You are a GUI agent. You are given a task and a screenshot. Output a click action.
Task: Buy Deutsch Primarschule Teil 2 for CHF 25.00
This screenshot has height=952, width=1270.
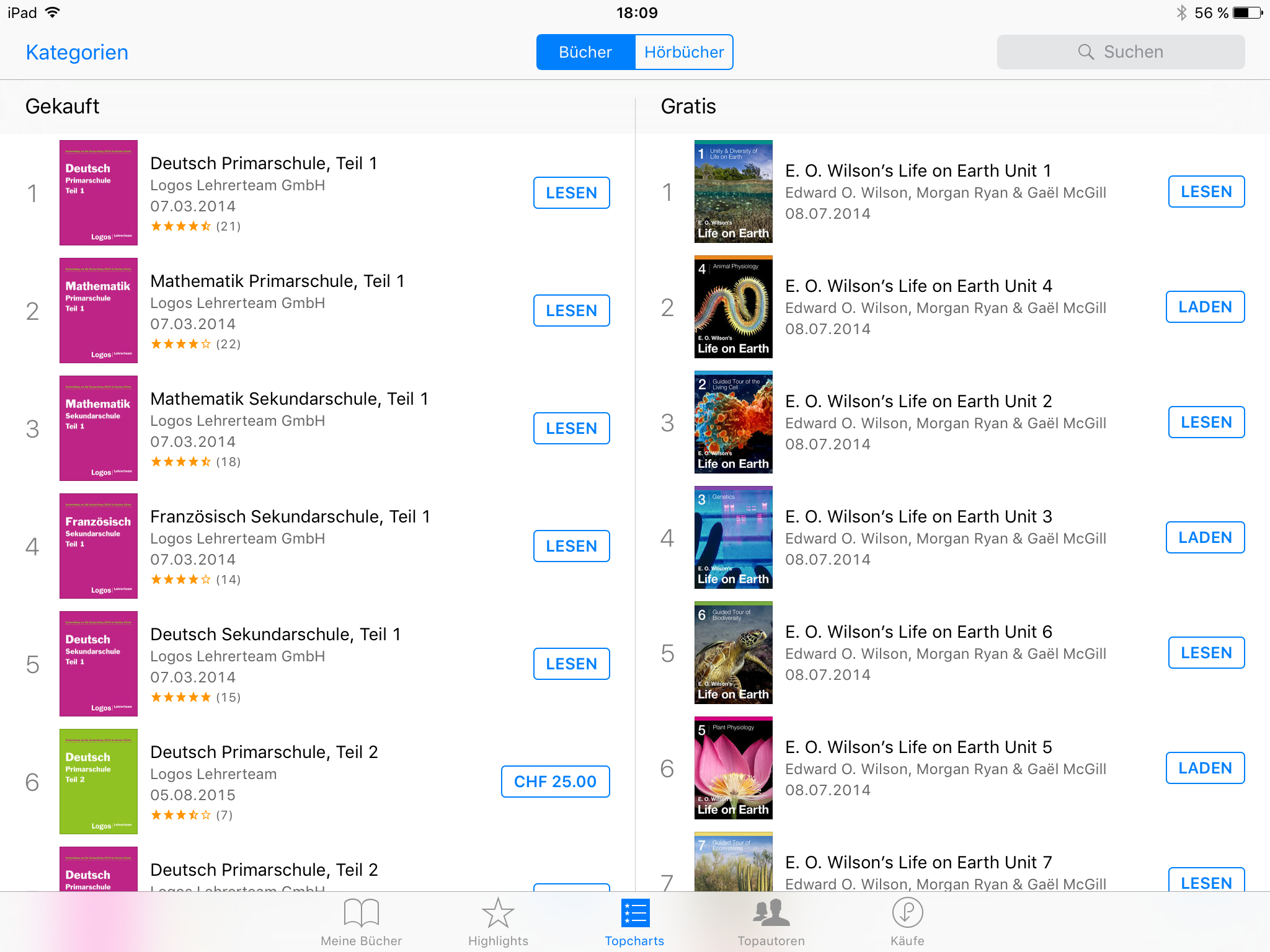(x=555, y=782)
